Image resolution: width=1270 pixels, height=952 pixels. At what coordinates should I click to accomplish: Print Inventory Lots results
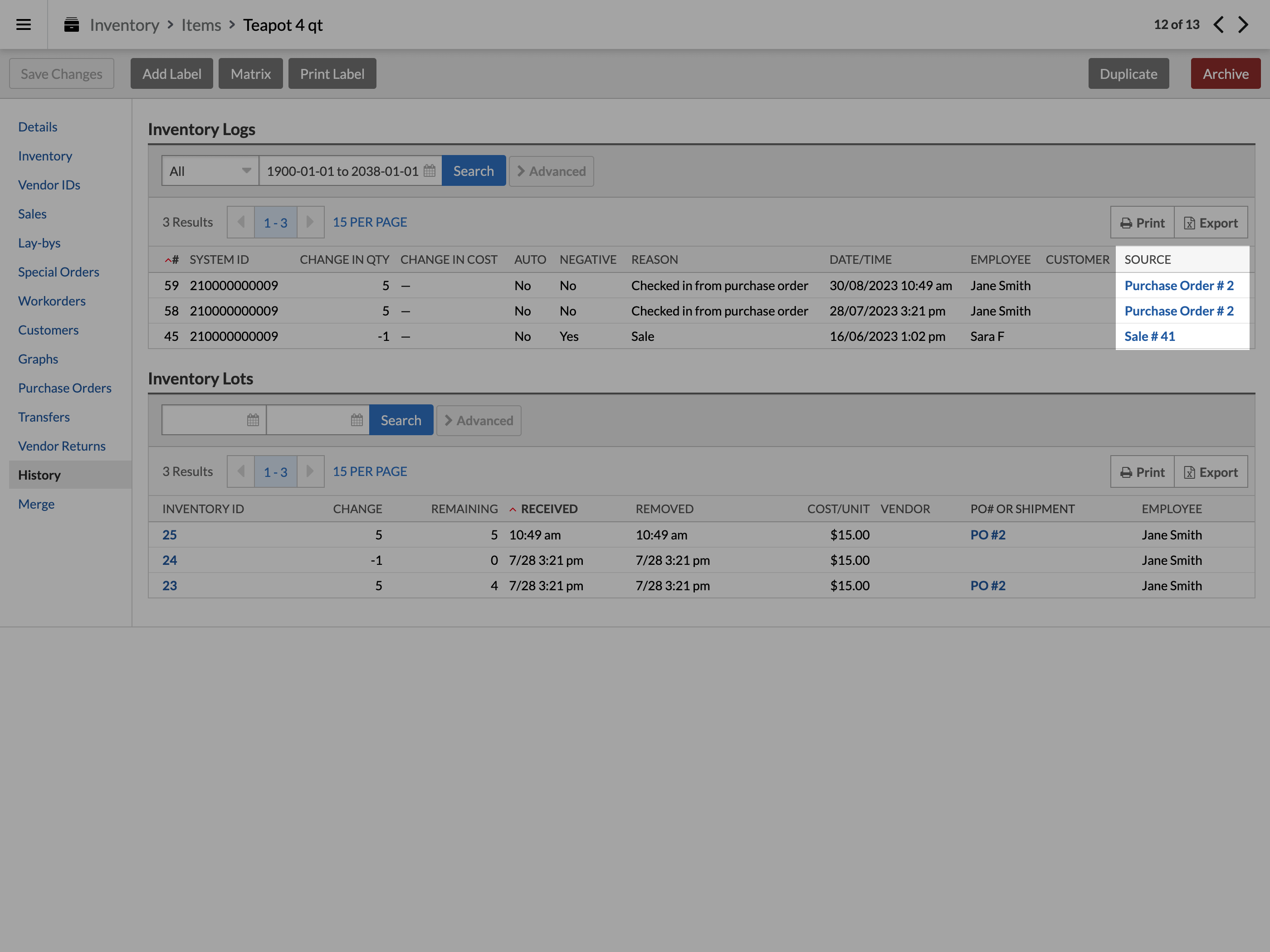[x=1143, y=472]
